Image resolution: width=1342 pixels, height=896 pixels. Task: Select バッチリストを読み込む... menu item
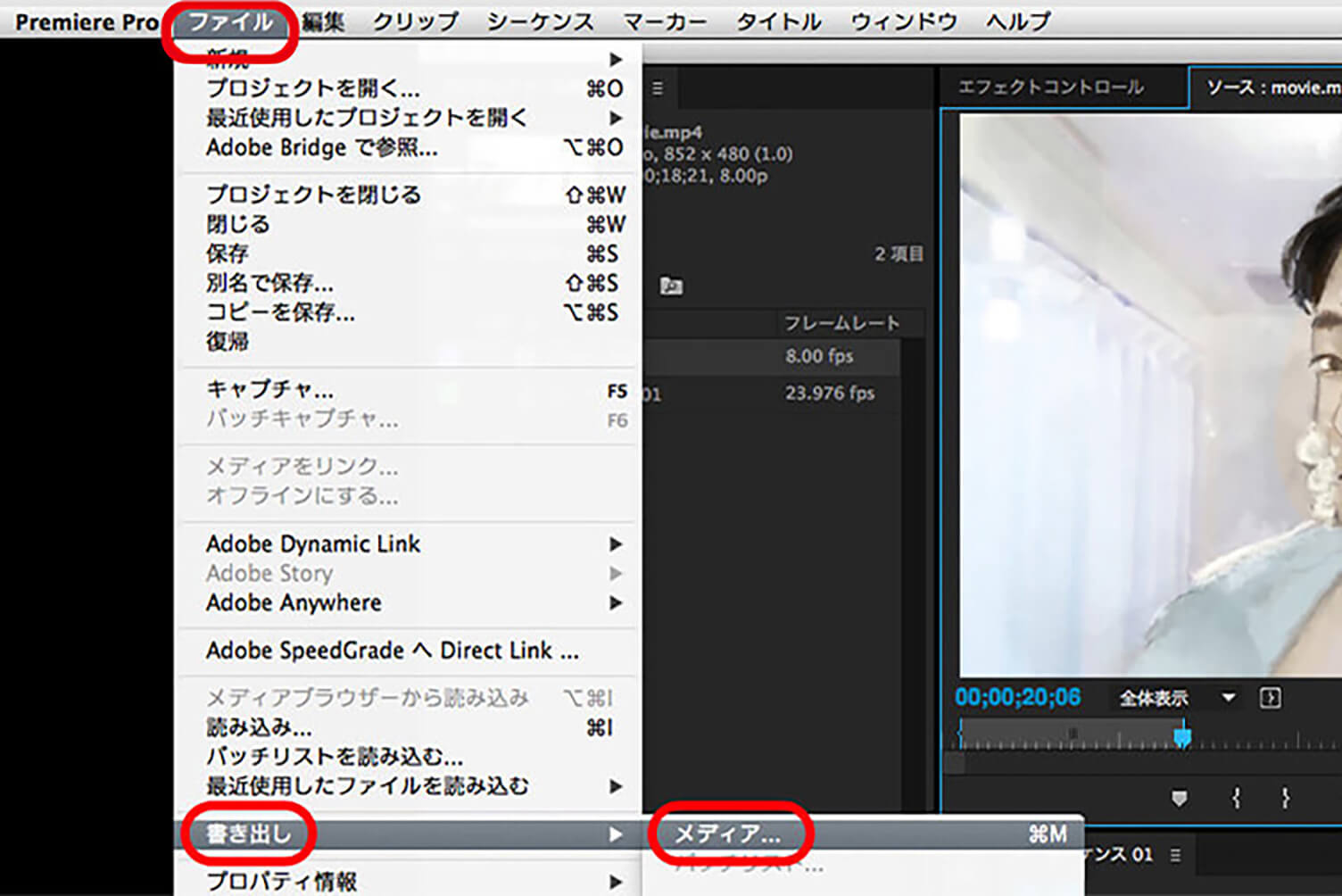(408, 757)
